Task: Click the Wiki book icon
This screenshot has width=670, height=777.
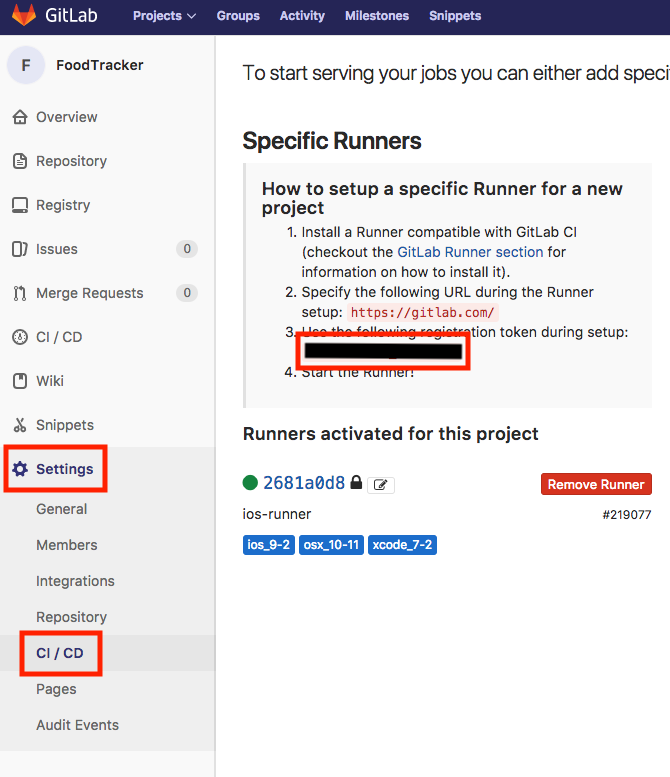Action: (20, 381)
